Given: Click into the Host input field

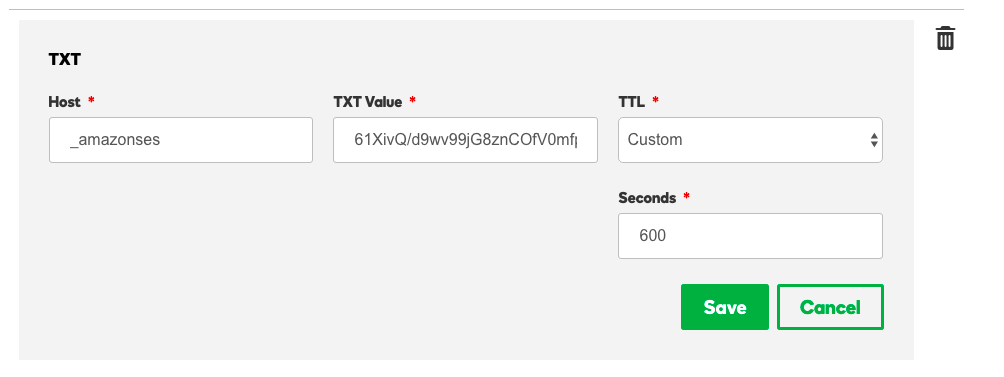Looking at the screenshot, I should point(181,140).
